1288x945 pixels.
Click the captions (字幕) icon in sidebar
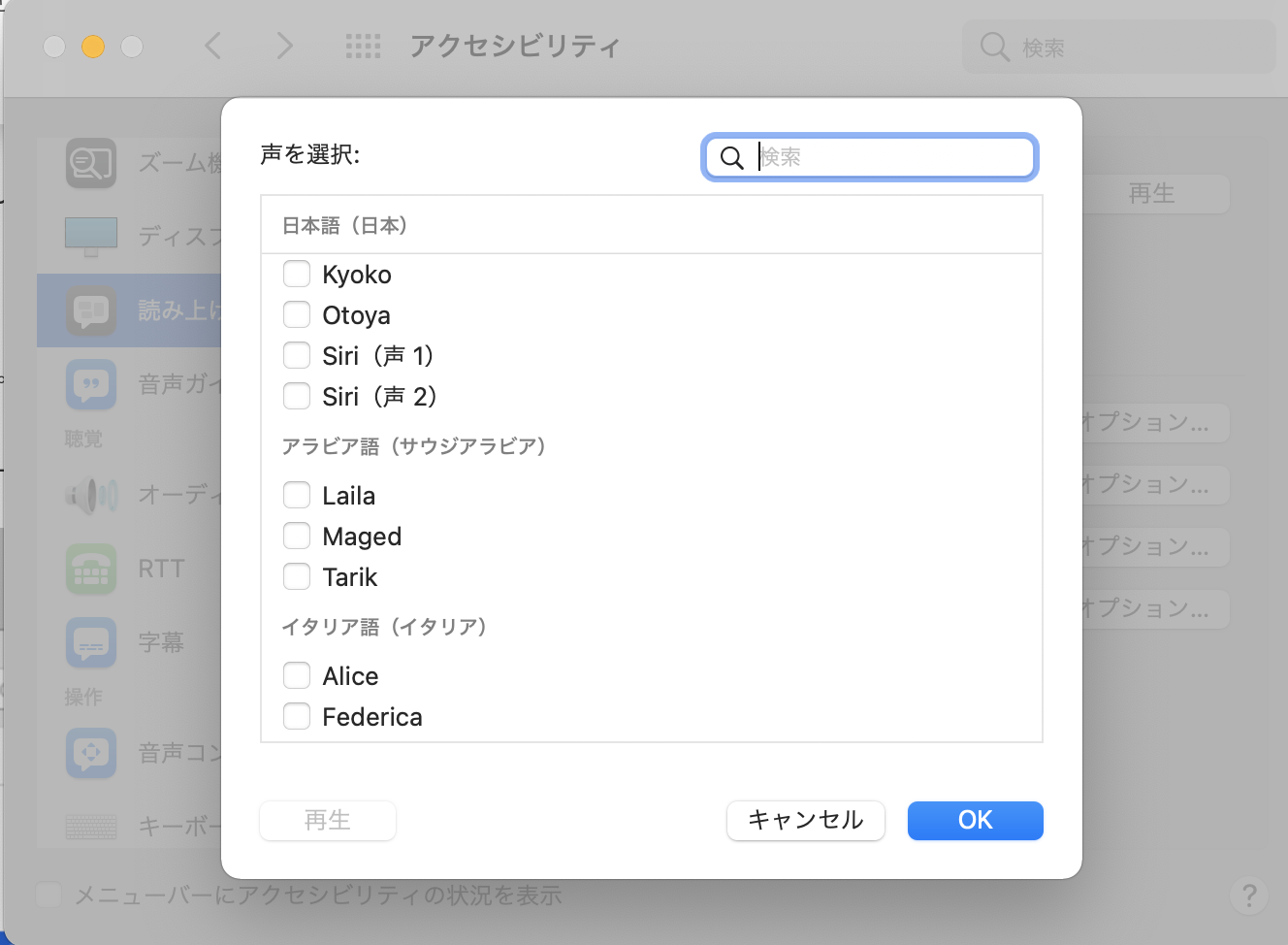(x=91, y=642)
